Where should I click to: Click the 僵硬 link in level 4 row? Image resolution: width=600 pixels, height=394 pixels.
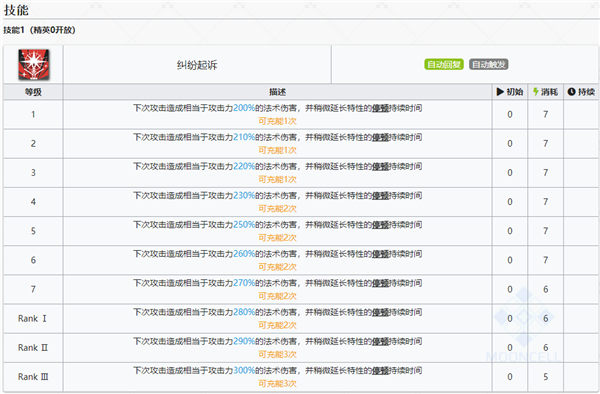coord(380,196)
